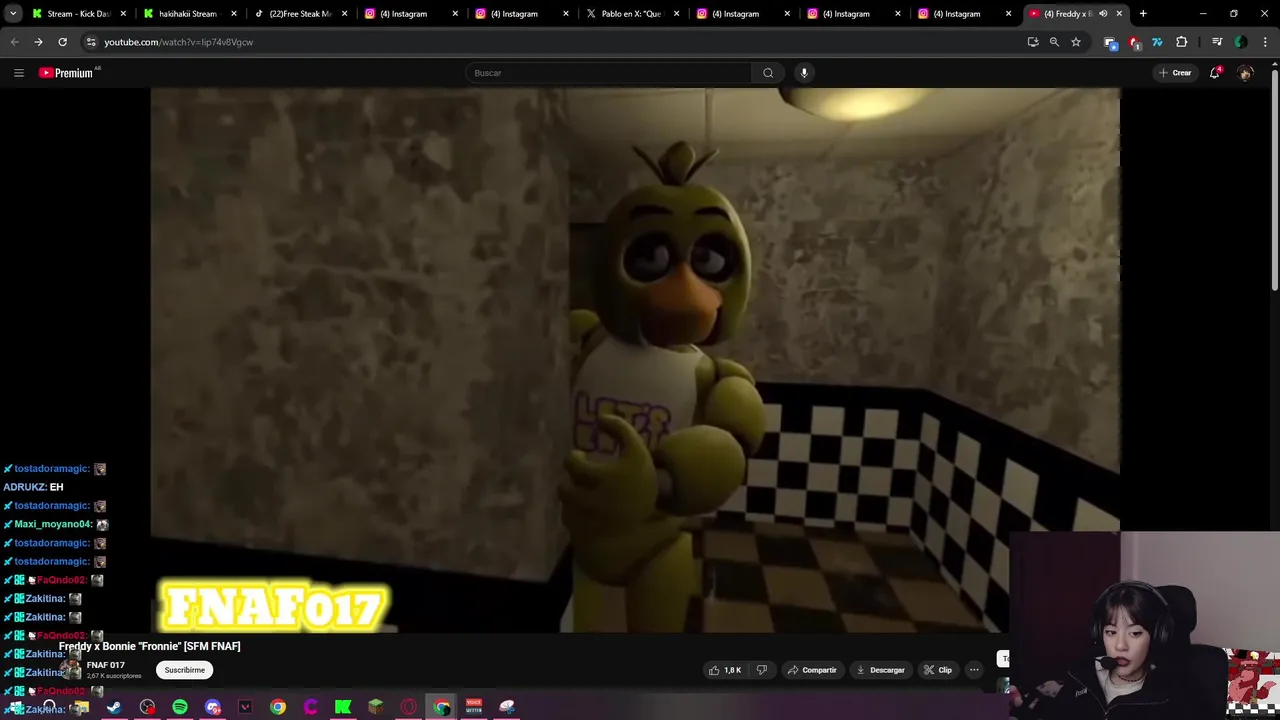Like the video showing 1,8 K
The height and width of the screenshot is (720, 1280).
click(x=725, y=670)
